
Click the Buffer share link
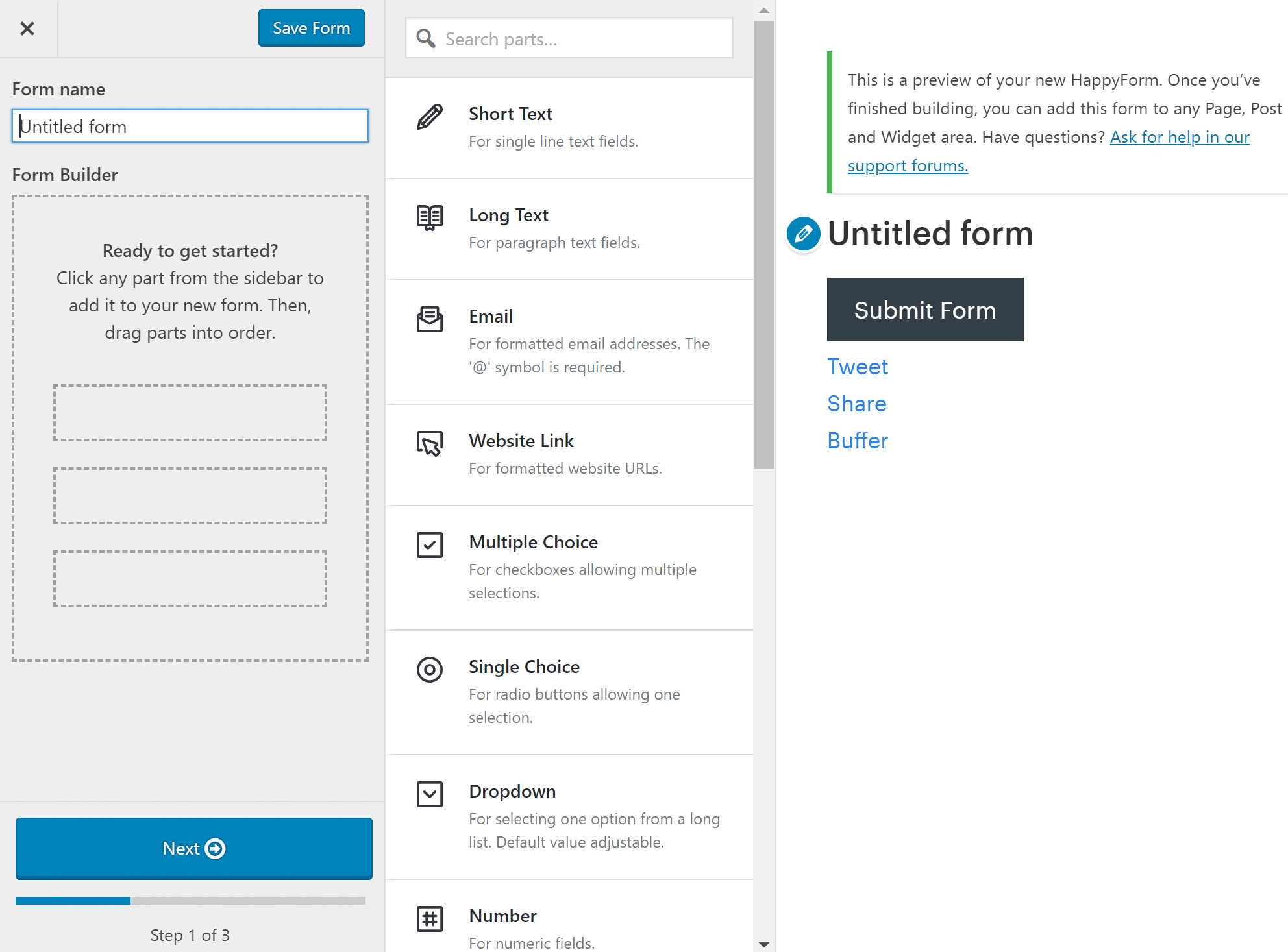click(858, 441)
